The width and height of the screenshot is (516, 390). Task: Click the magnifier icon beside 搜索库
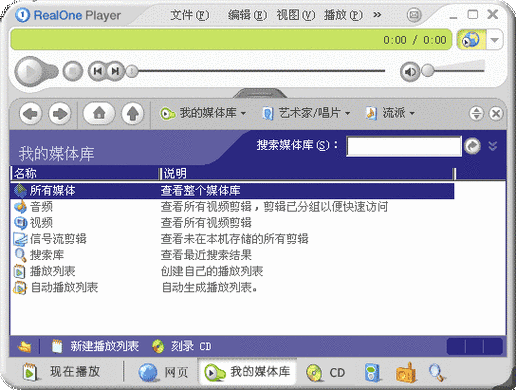20,255
